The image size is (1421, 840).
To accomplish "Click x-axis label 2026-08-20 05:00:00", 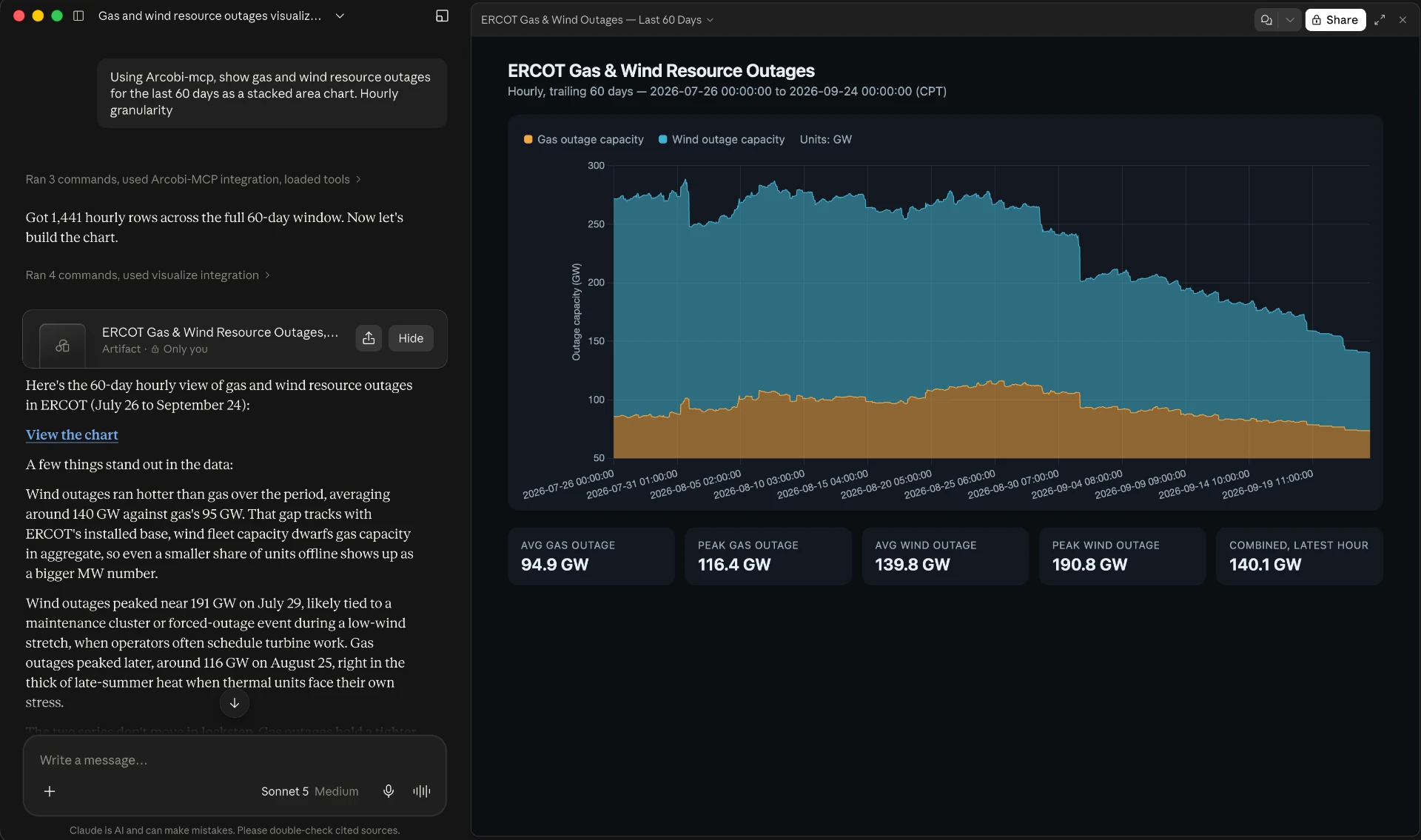I will (887, 485).
